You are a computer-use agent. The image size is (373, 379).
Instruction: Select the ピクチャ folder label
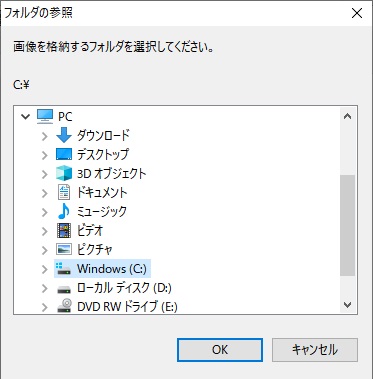point(95,249)
